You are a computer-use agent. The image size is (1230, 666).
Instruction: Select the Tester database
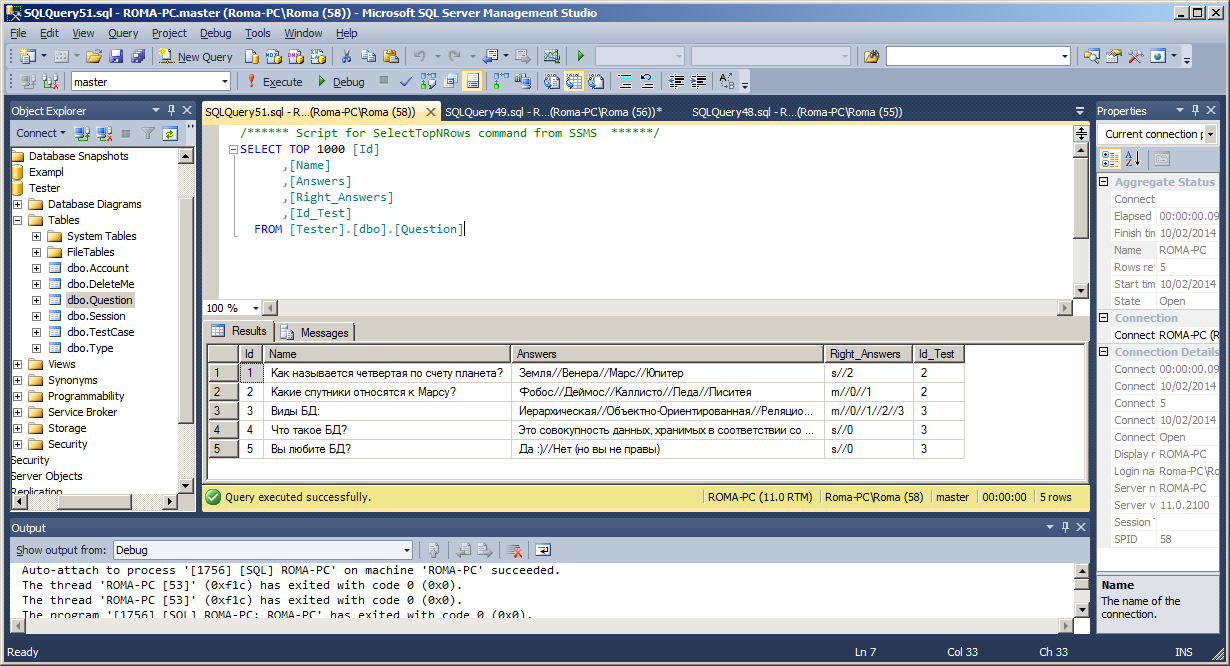pos(44,188)
